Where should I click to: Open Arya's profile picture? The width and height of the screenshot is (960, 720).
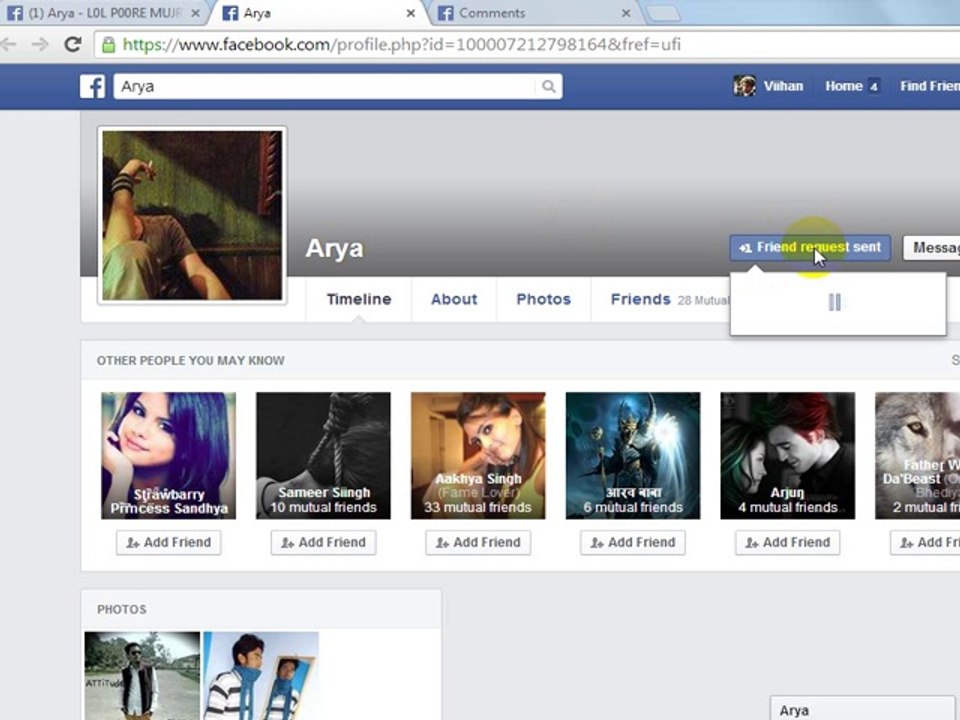[x=192, y=216]
